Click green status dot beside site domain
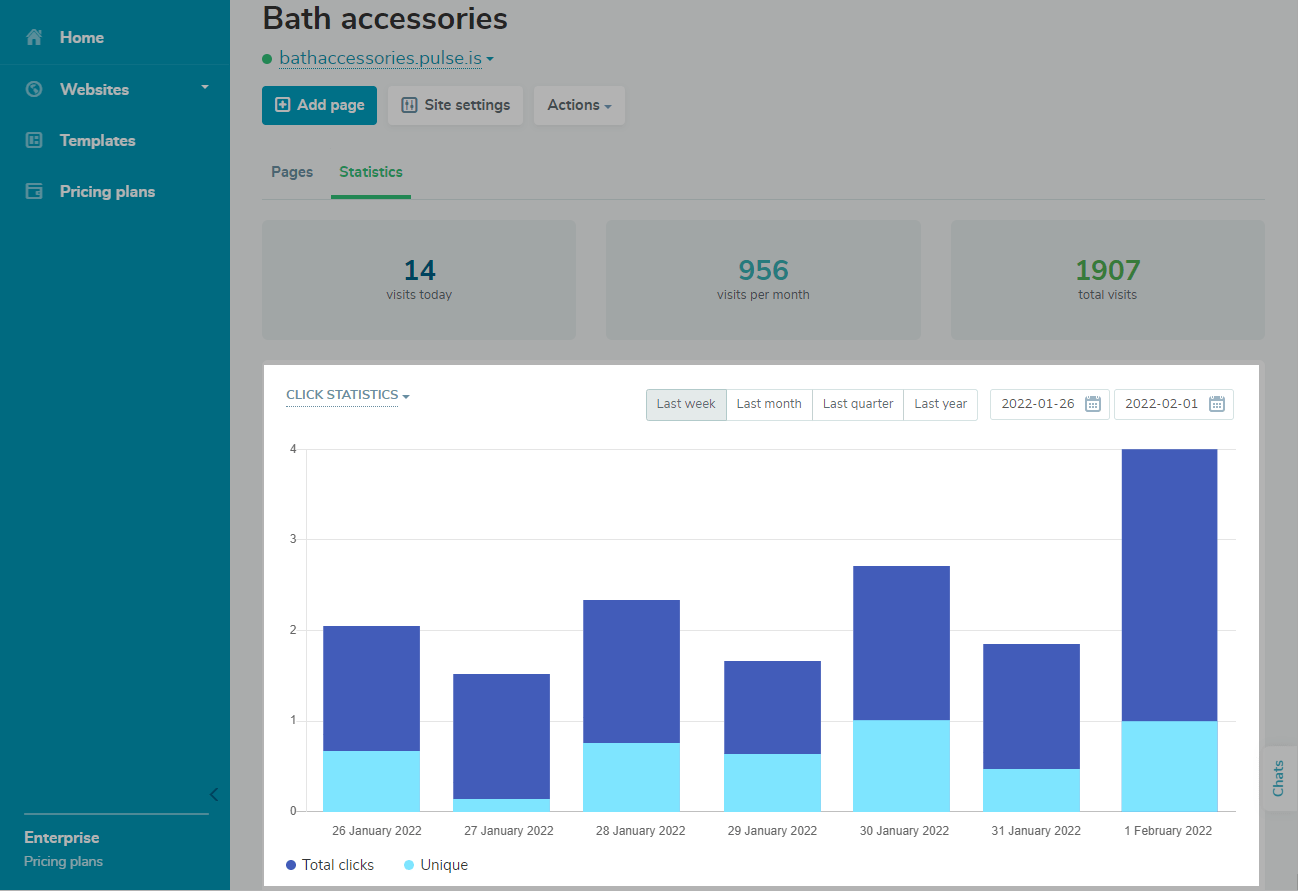Screen dimensions: 1298x891 click(x=267, y=59)
